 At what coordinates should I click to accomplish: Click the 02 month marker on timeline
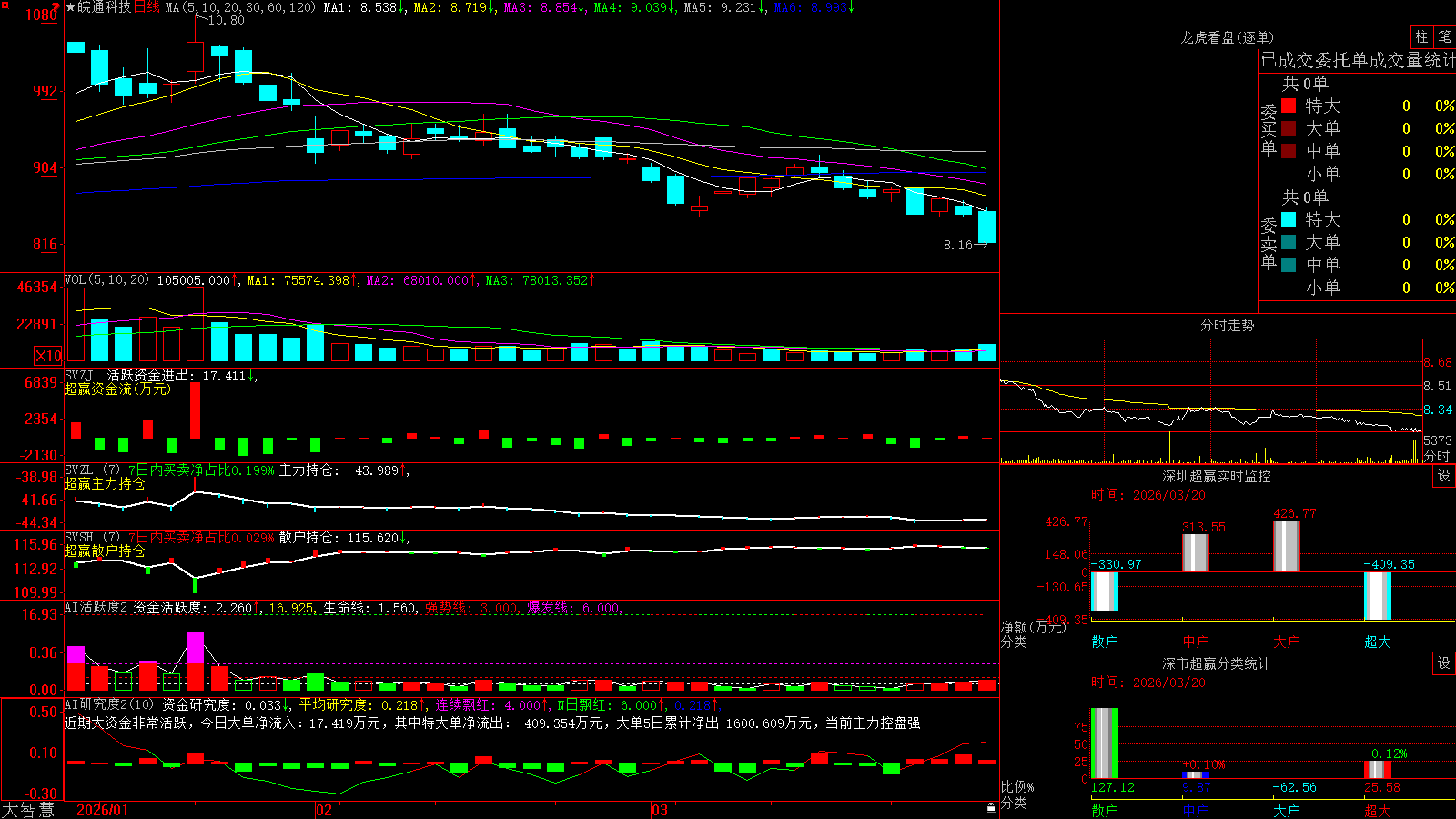point(324,810)
